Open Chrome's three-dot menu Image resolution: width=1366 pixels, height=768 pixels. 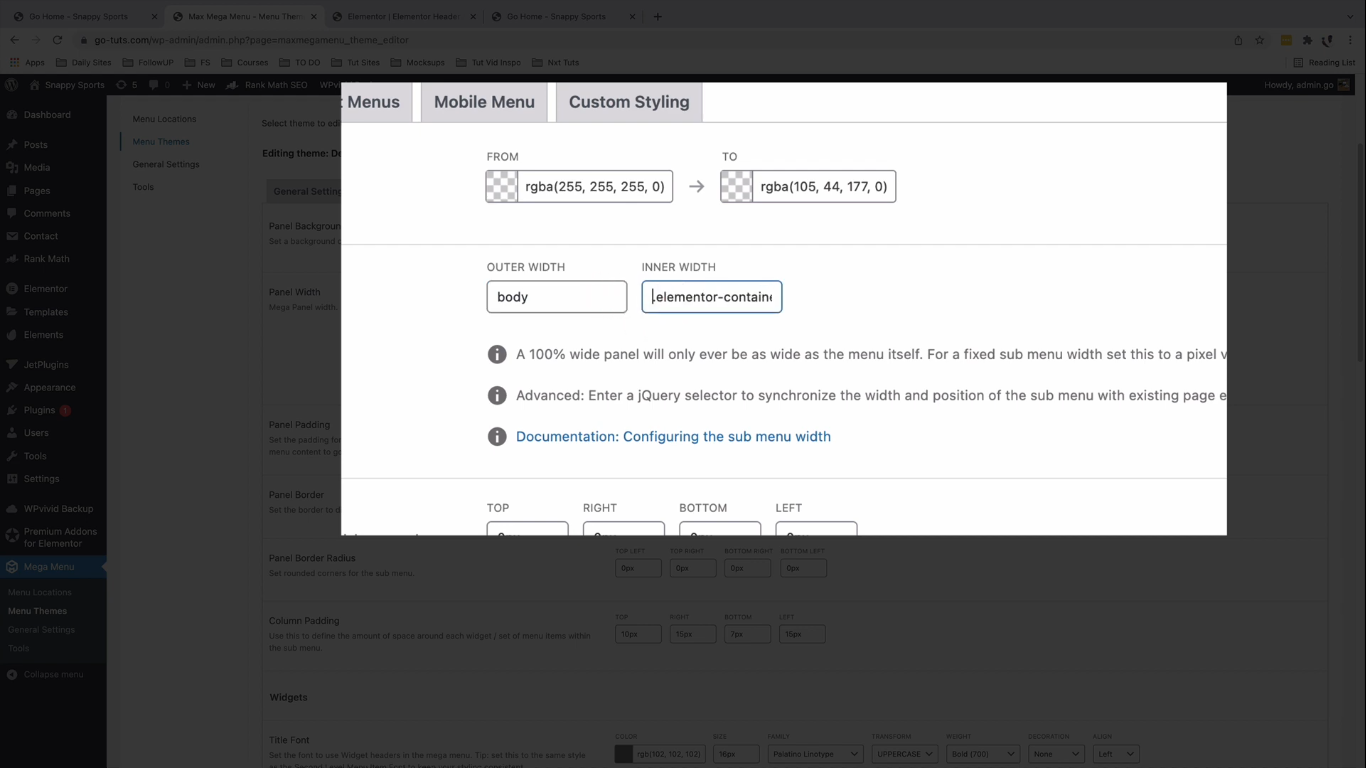click(x=1352, y=40)
